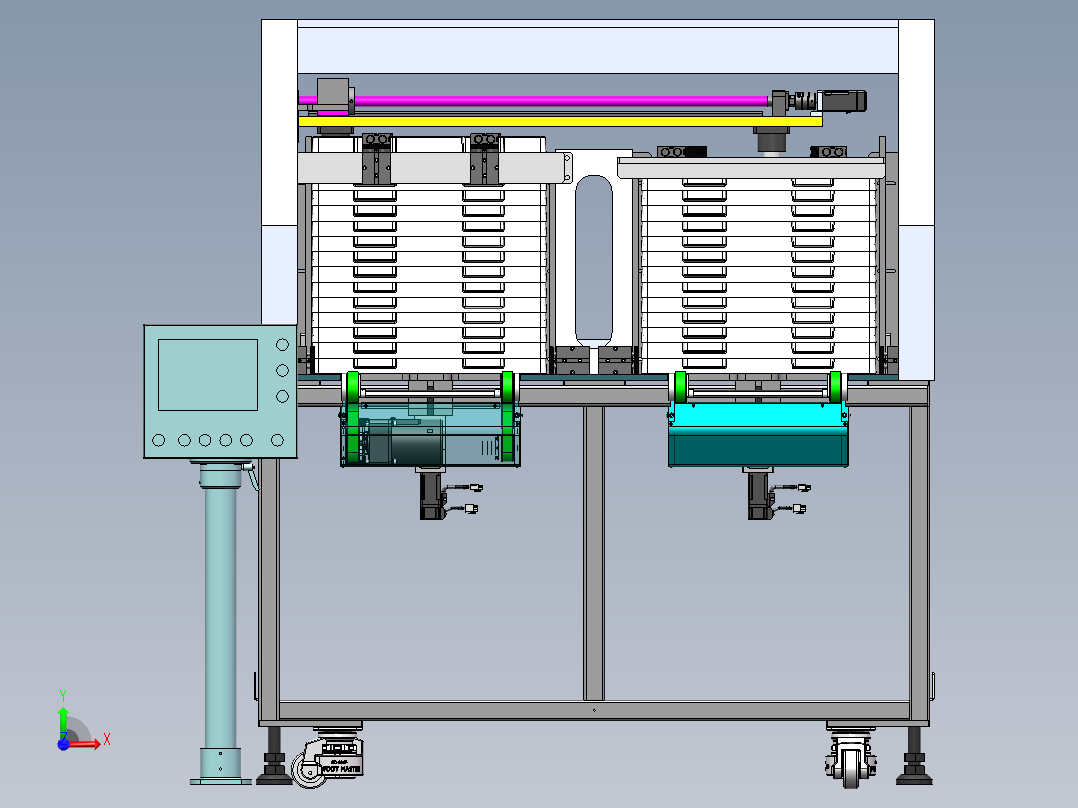Select the solid cyan cover under right stack
Viewport: 1078px width, 808px height.
[x=758, y=435]
